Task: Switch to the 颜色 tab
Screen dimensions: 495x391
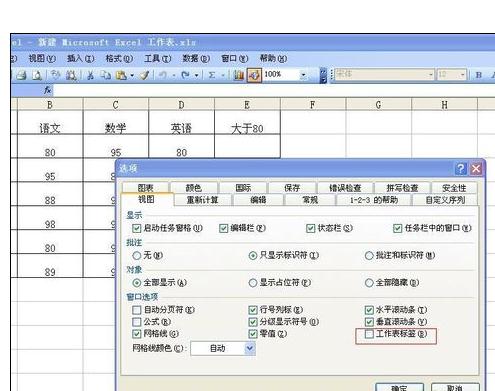Action: click(194, 188)
